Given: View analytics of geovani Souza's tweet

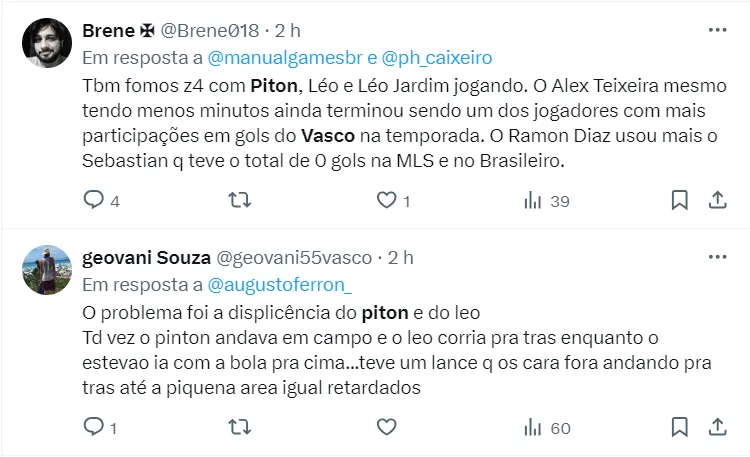Looking at the screenshot, I should (x=533, y=428).
